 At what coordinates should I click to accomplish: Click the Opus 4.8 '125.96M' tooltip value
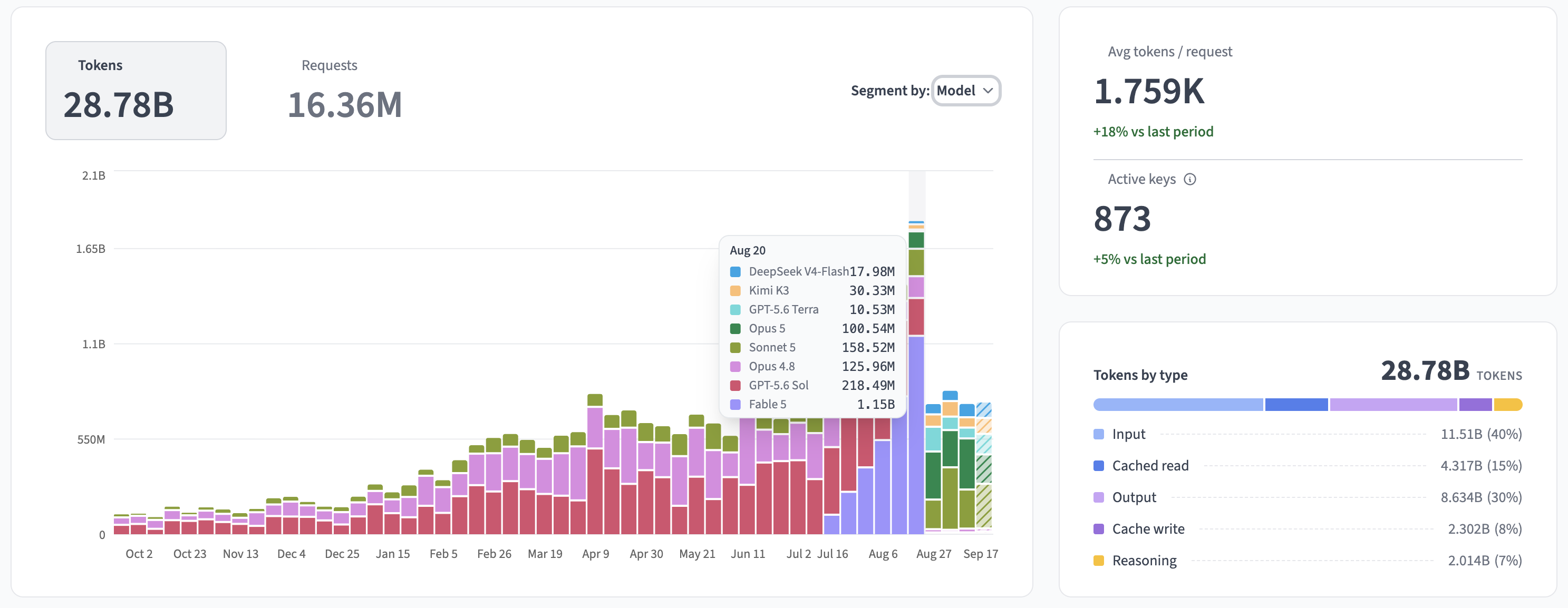(x=868, y=367)
